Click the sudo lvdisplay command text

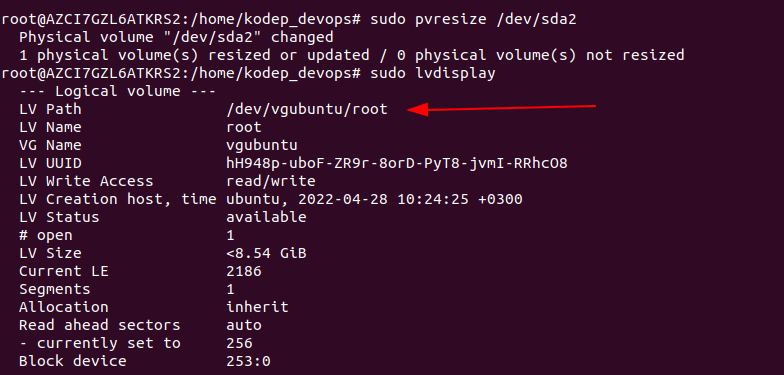[x=433, y=74]
